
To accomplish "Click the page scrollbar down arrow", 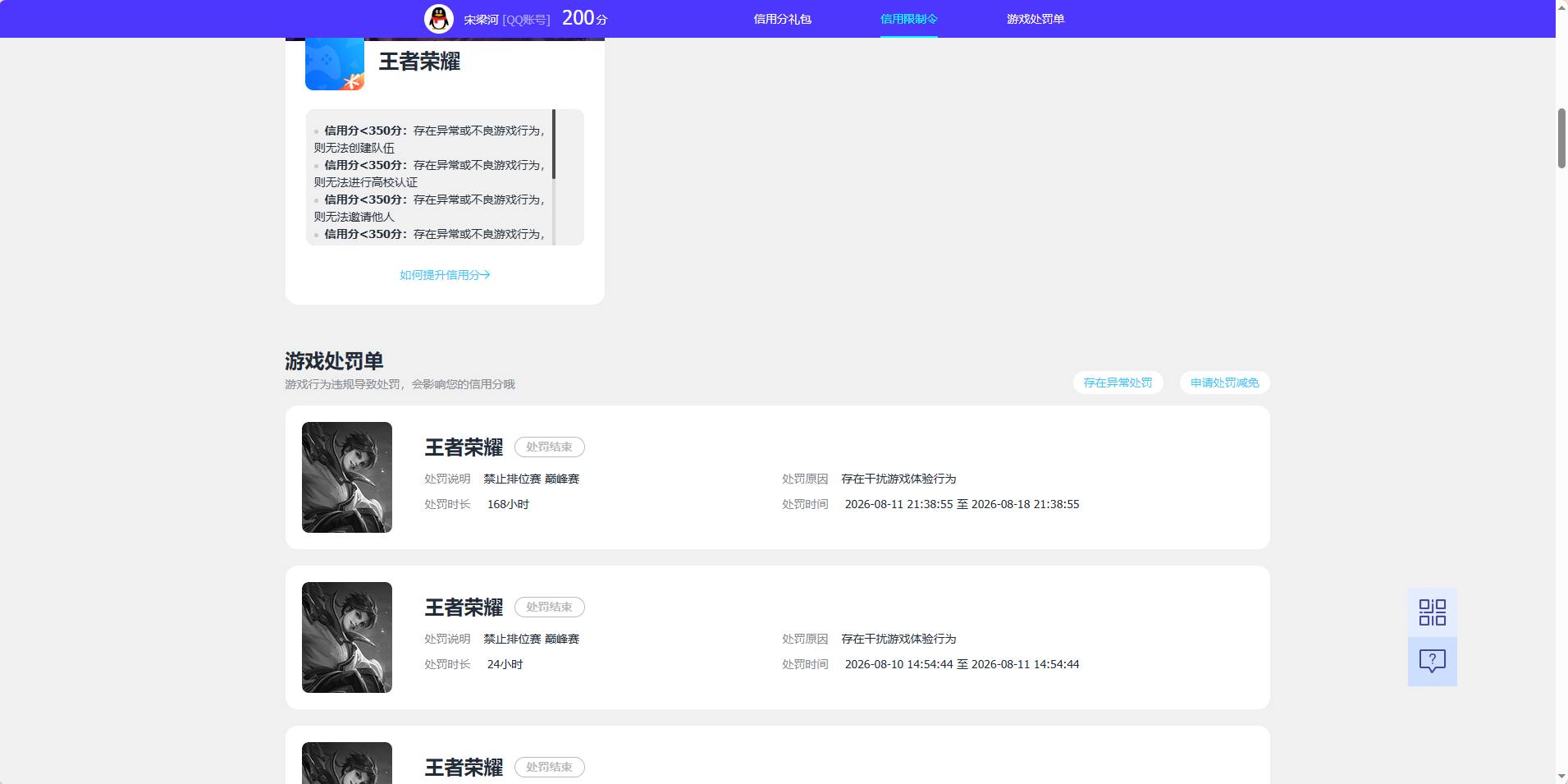I will 1561,777.
